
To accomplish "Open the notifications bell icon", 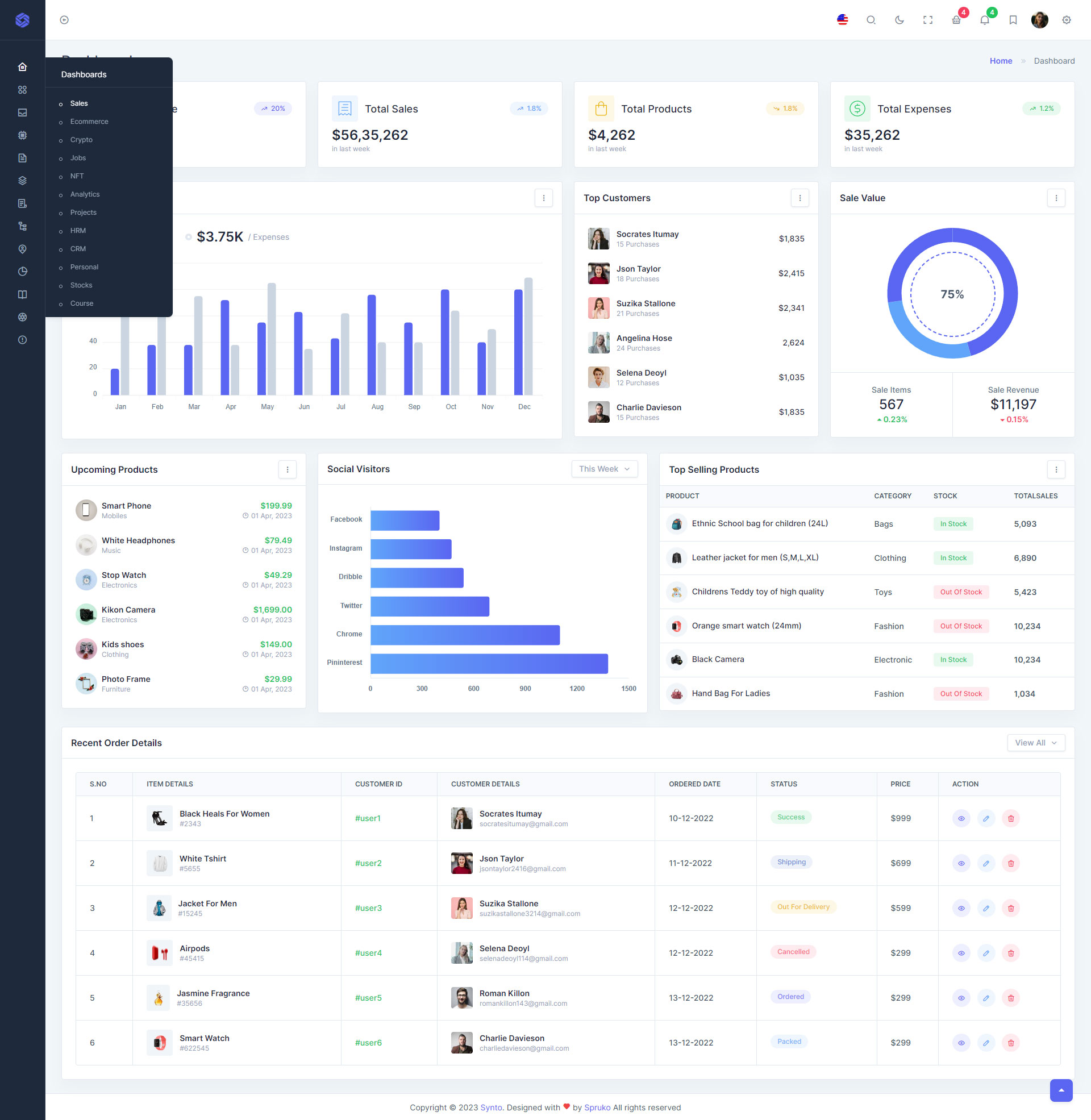I will 984,20.
